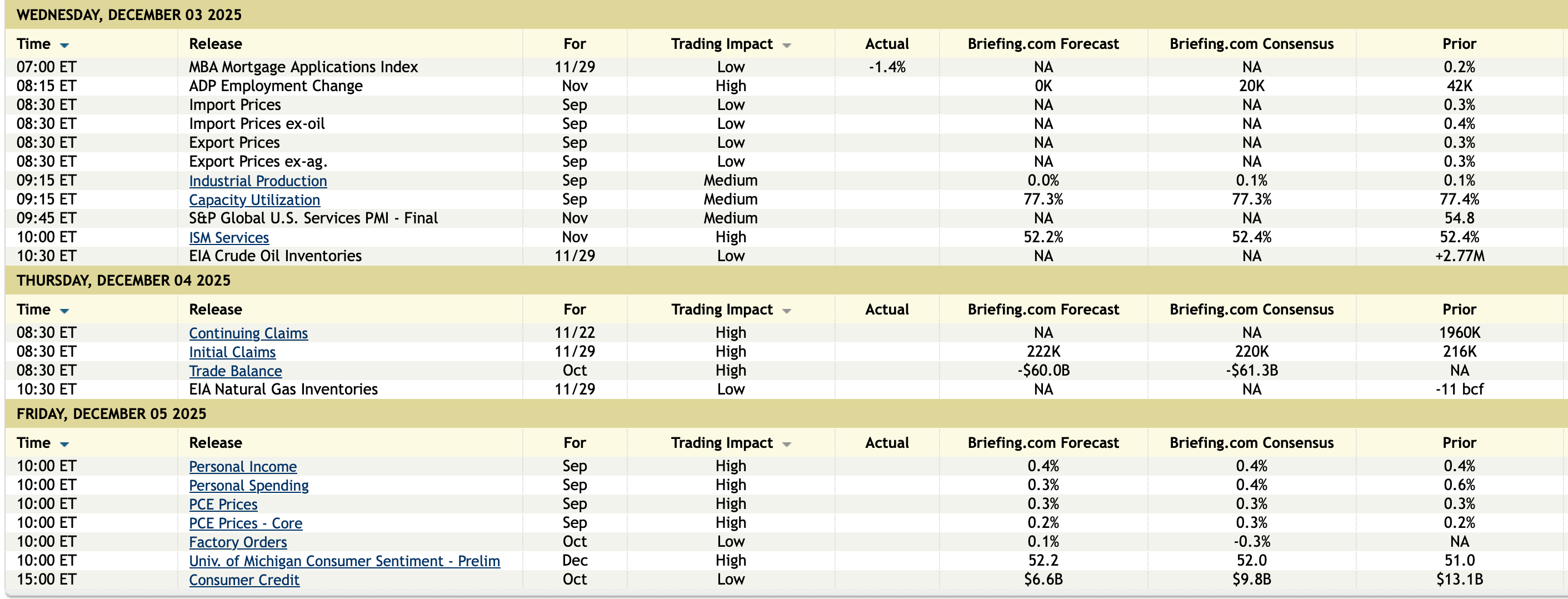
Task: View the Factory Orders release
Action: [238, 542]
